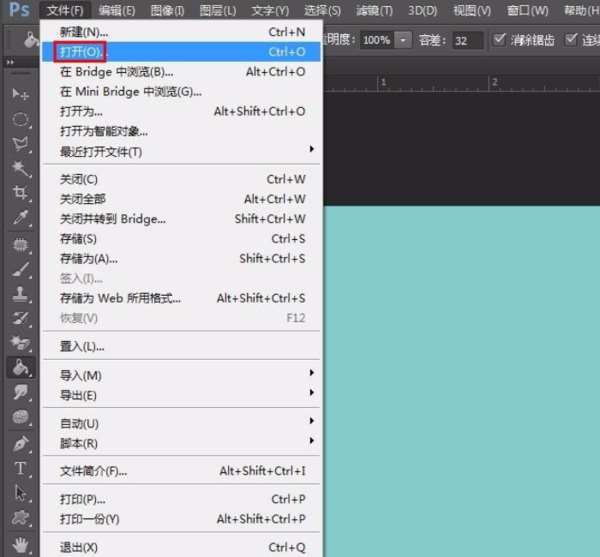Select the Smudge tool
Screen dimensions: 600x557
(20, 393)
